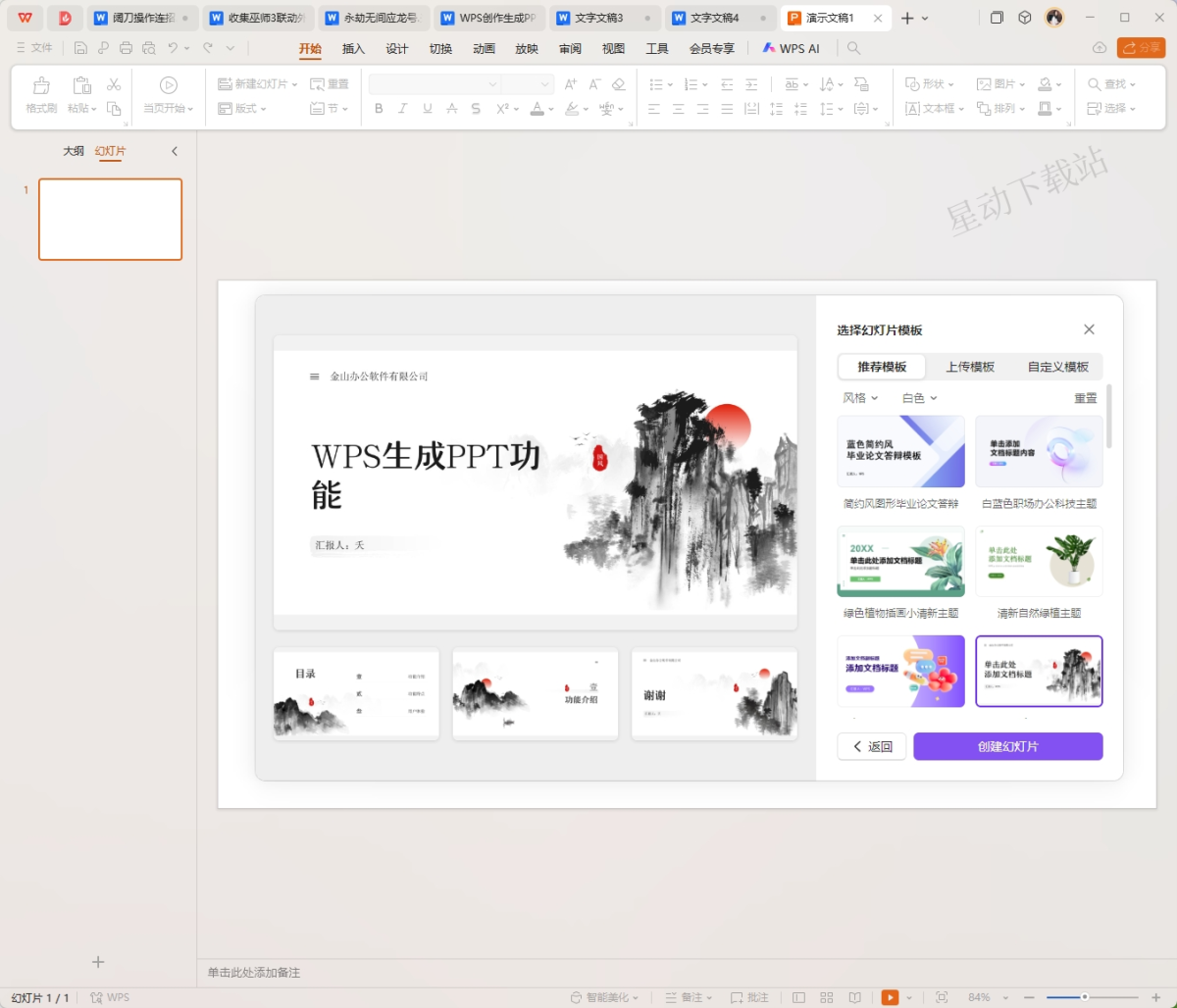Select the 白蓝色职场办公科技主题 template thumbnail
This screenshot has width=1177, height=1008.
(1039, 451)
